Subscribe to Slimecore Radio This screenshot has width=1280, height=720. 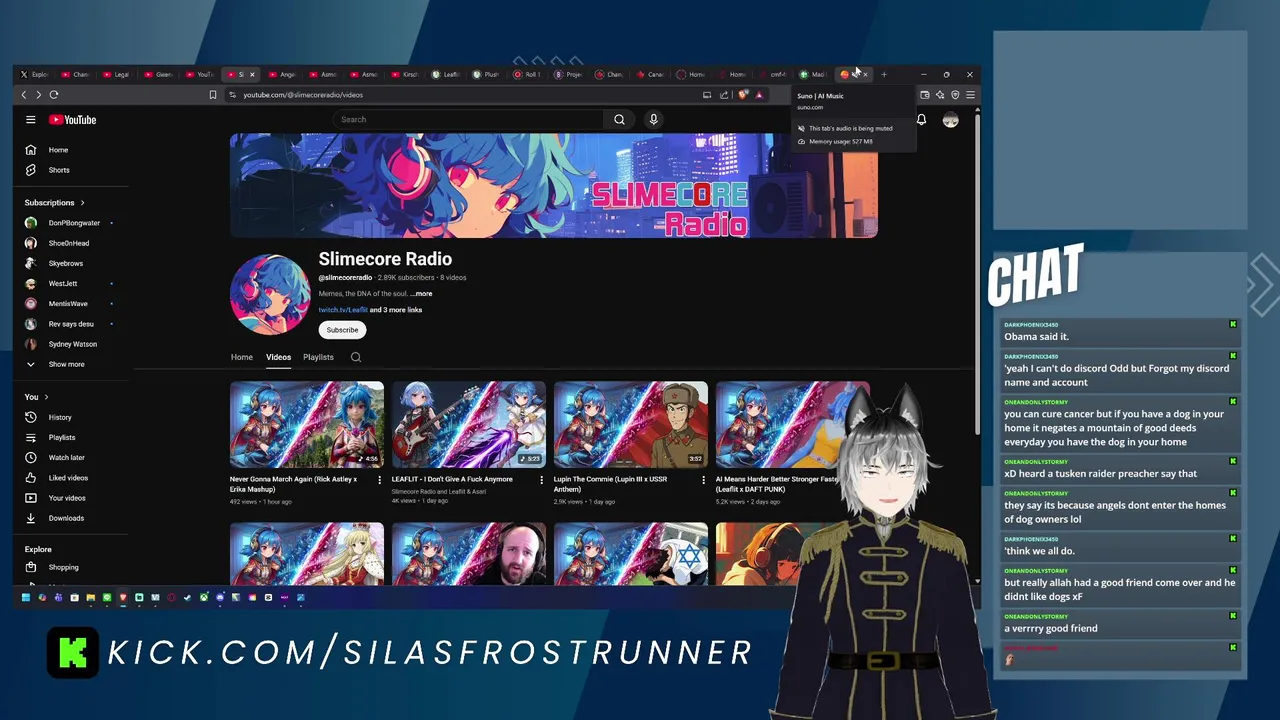pos(342,330)
